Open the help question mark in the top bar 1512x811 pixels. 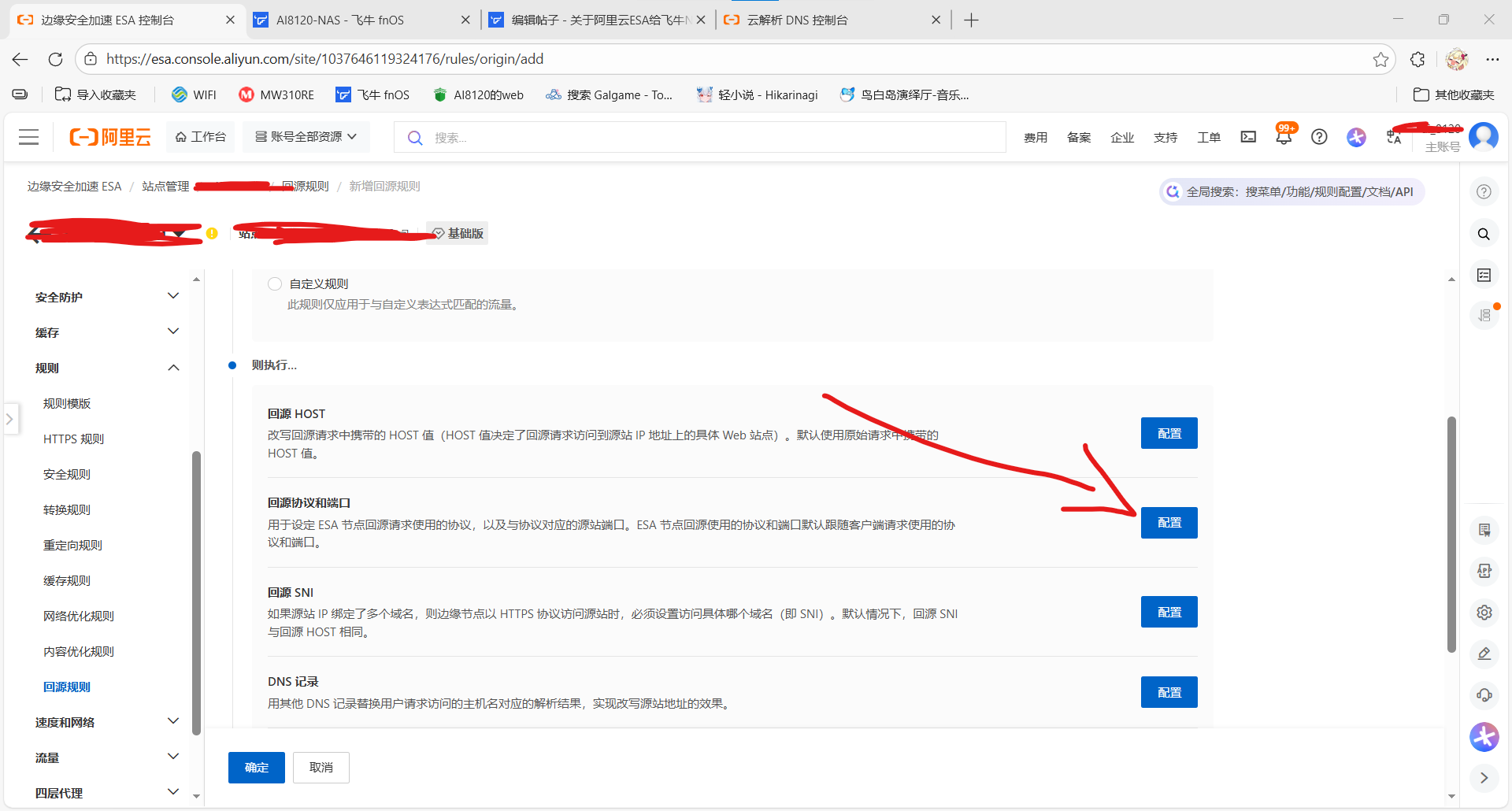point(1319,137)
